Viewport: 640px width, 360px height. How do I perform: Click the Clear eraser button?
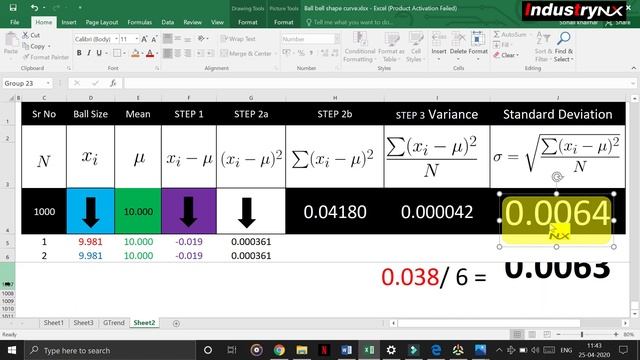[506, 55]
